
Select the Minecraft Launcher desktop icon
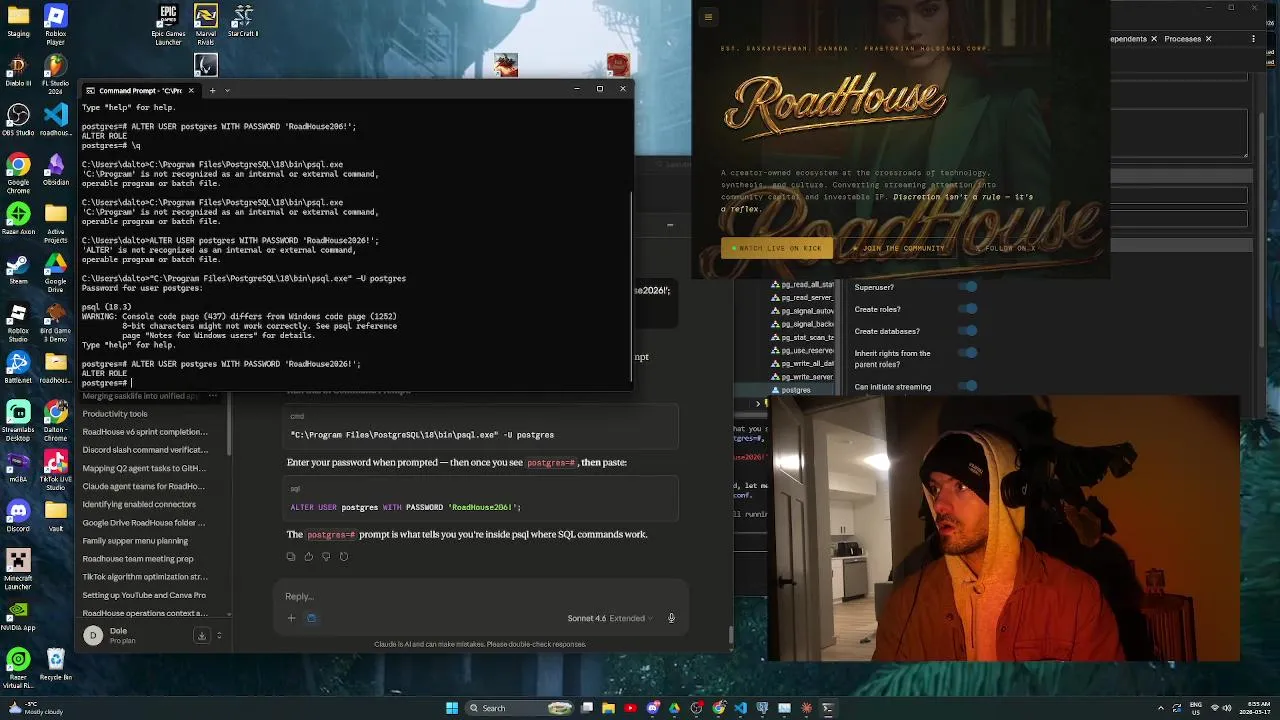click(x=18, y=568)
